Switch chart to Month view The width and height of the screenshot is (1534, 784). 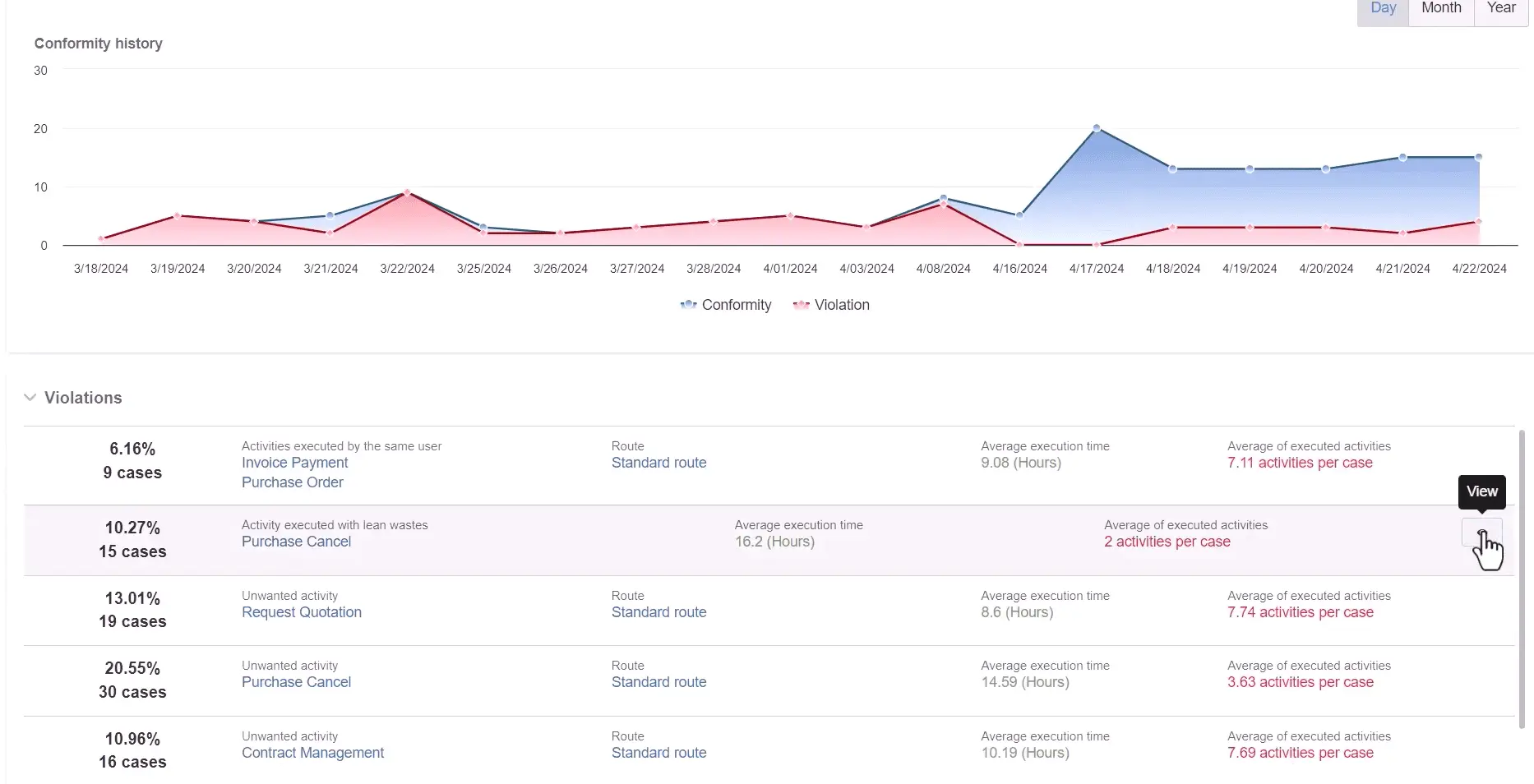pos(1441,8)
